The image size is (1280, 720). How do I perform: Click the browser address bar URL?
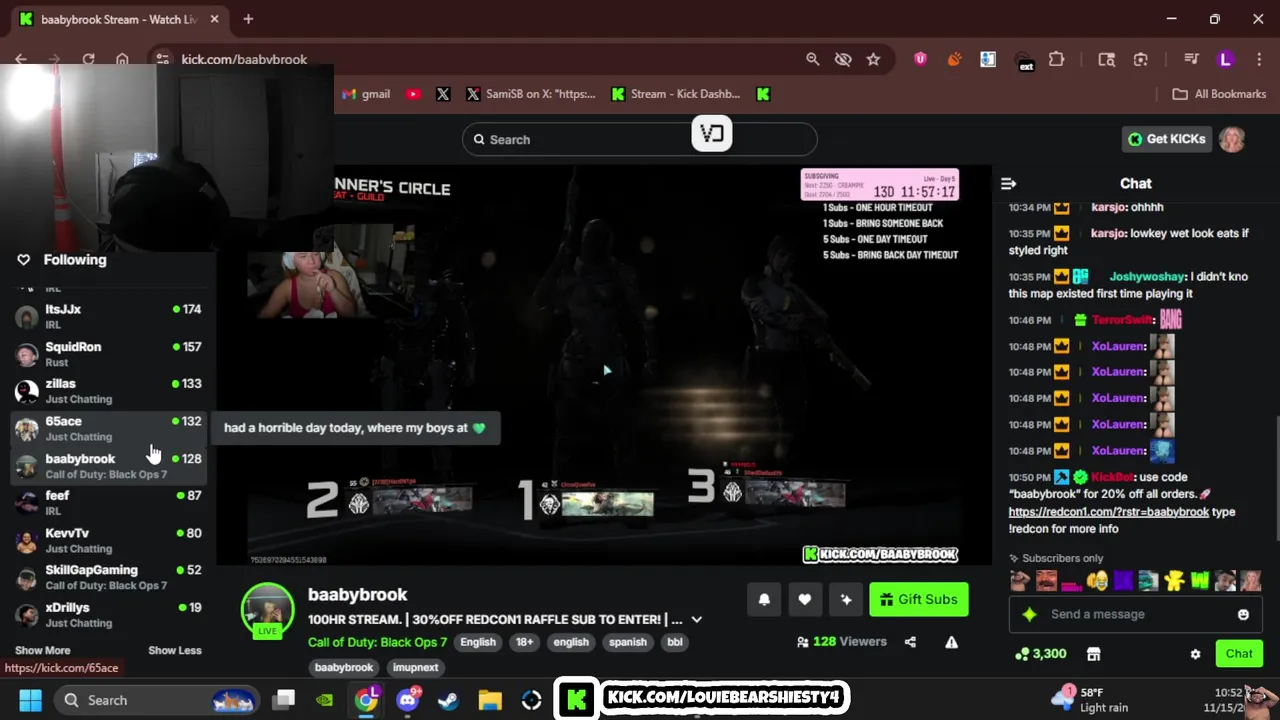point(244,59)
